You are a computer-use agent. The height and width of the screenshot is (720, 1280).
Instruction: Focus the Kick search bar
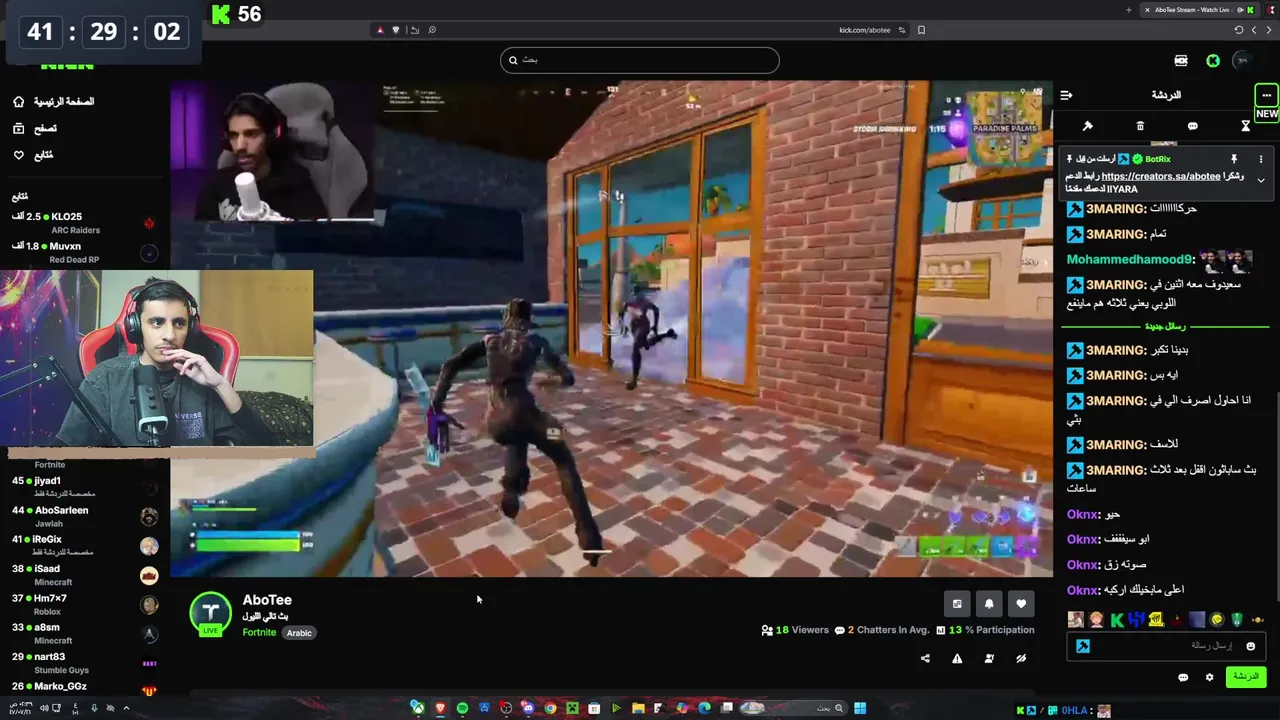pos(639,60)
